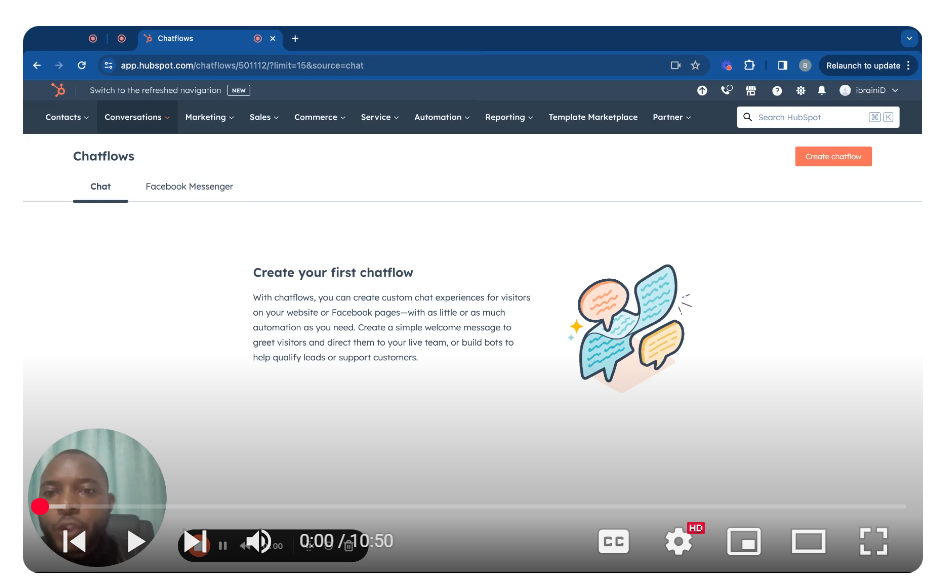
Task: Mute the video with the speaker icon
Action: [259, 541]
